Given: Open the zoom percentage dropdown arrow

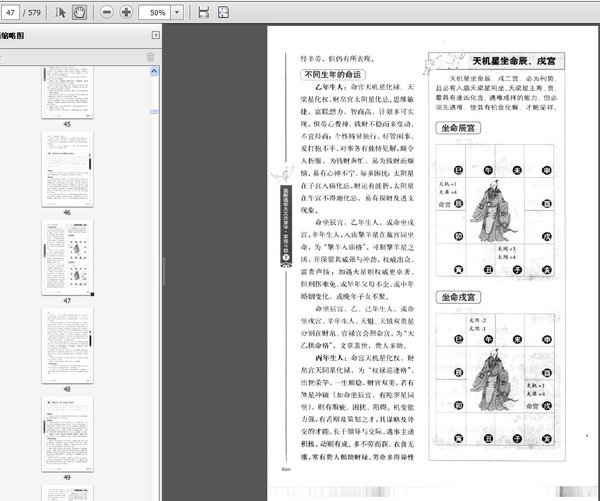Looking at the screenshot, I should click(x=177, y=13).
